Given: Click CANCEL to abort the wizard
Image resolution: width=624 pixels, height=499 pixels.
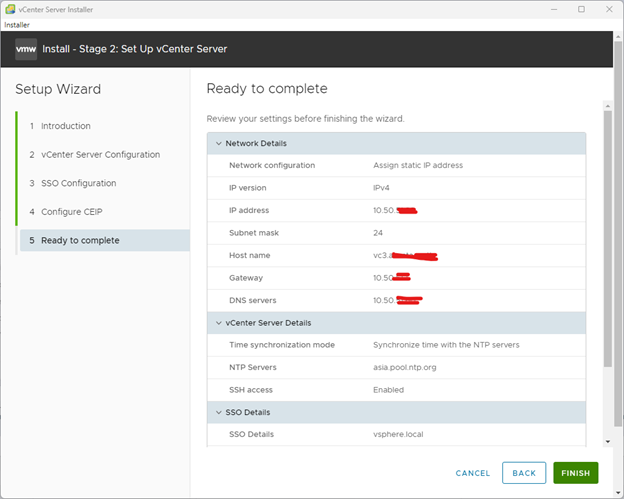Looking at the screenshot, I should pyautogui.click(x=472, y=473).
